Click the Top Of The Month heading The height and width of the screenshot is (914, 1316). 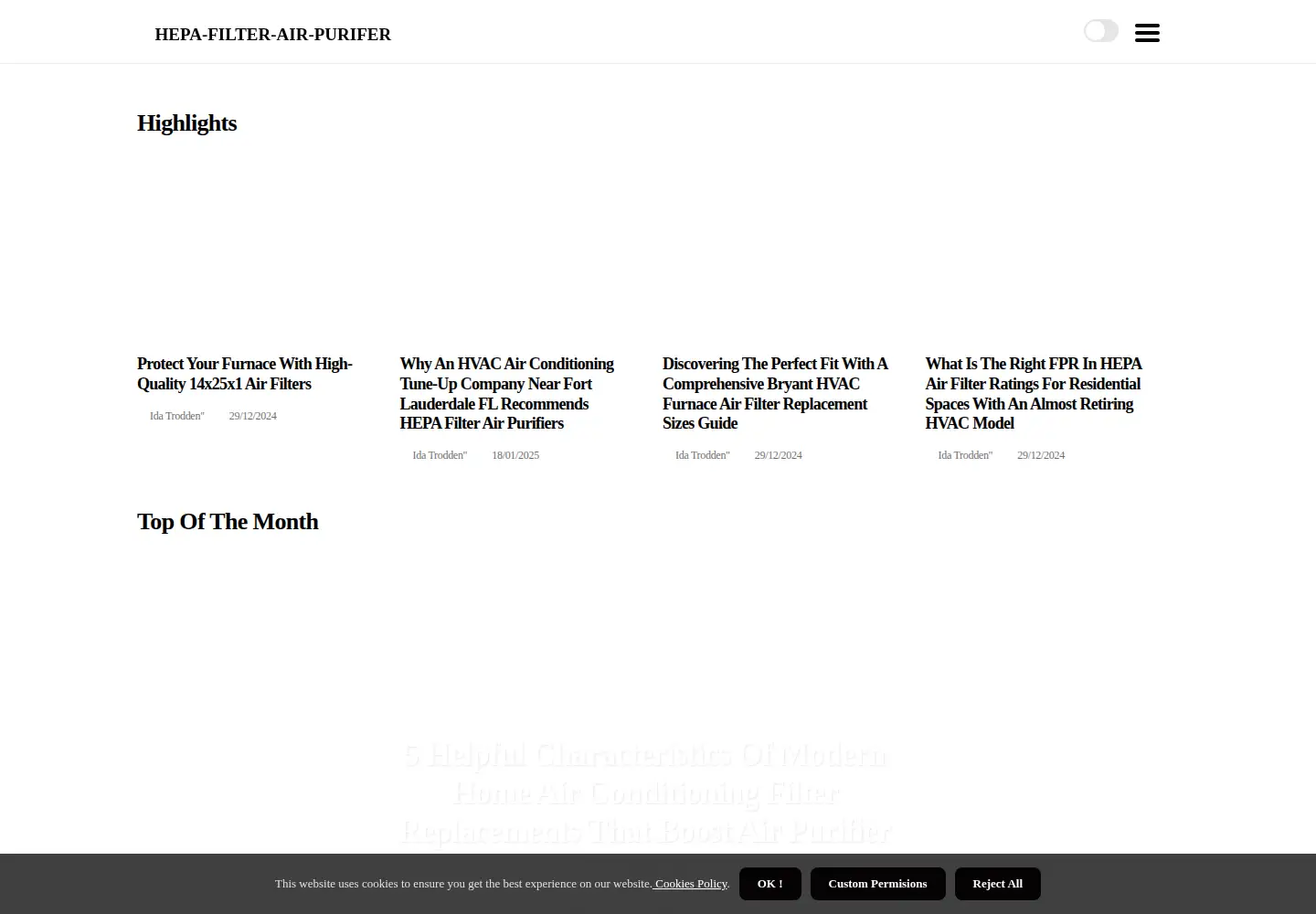(x=228, y=522)
